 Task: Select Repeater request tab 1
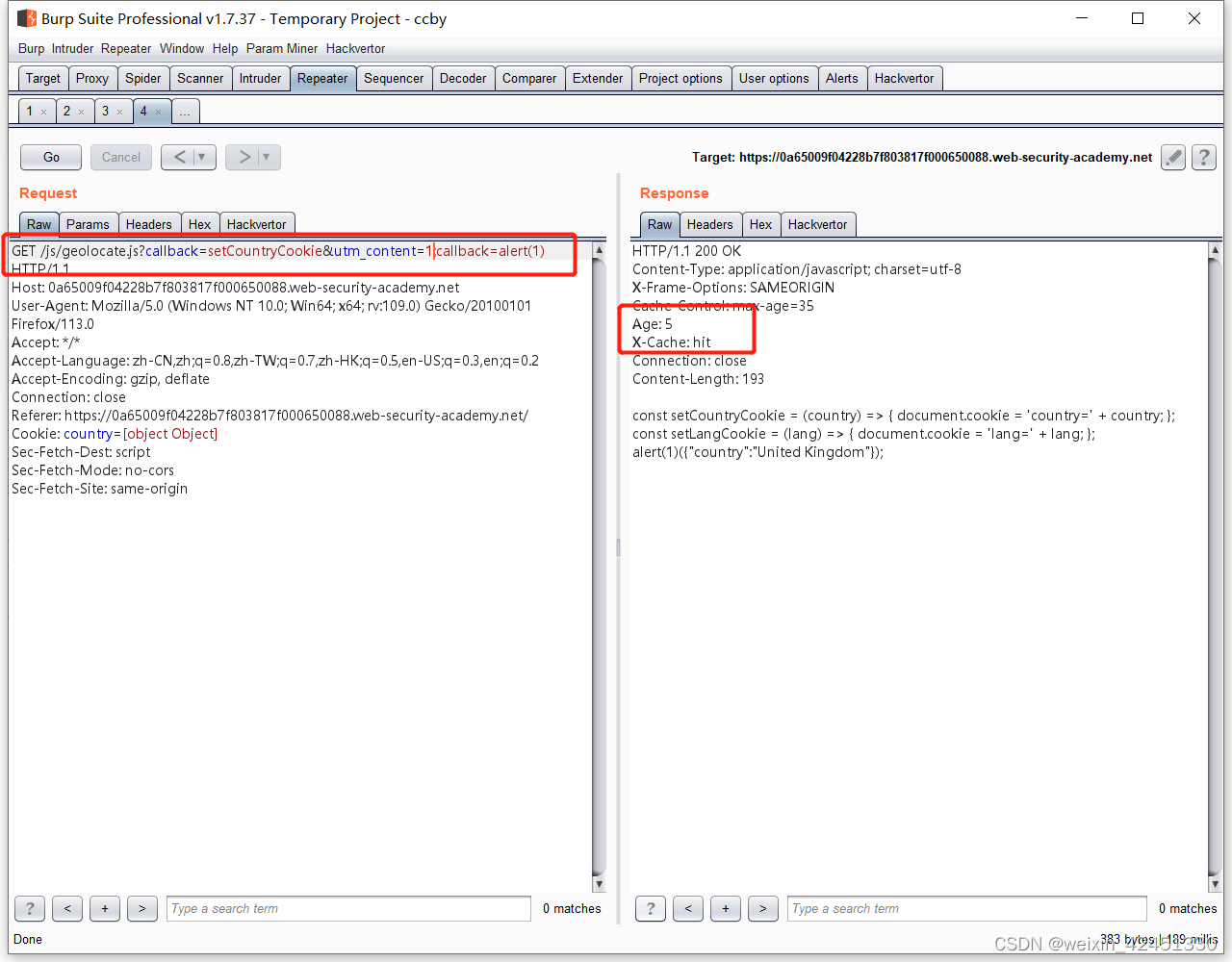(30, 112)
